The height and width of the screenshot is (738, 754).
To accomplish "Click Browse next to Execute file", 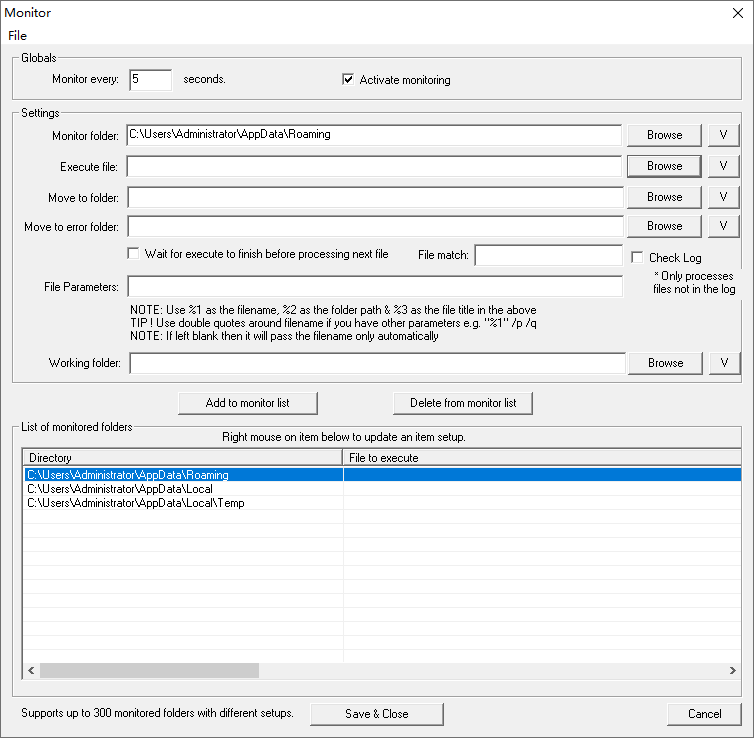I will click(664, 166).
